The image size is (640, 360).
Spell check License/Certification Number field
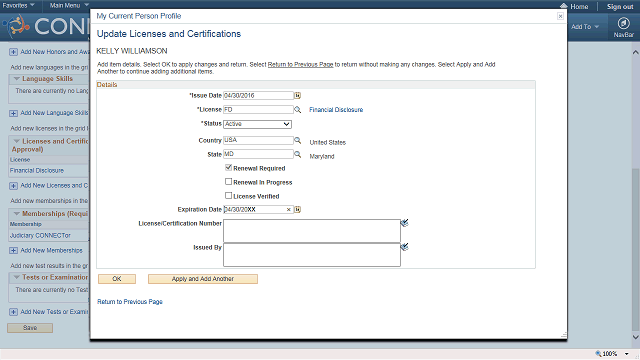(x=404, y=223)
